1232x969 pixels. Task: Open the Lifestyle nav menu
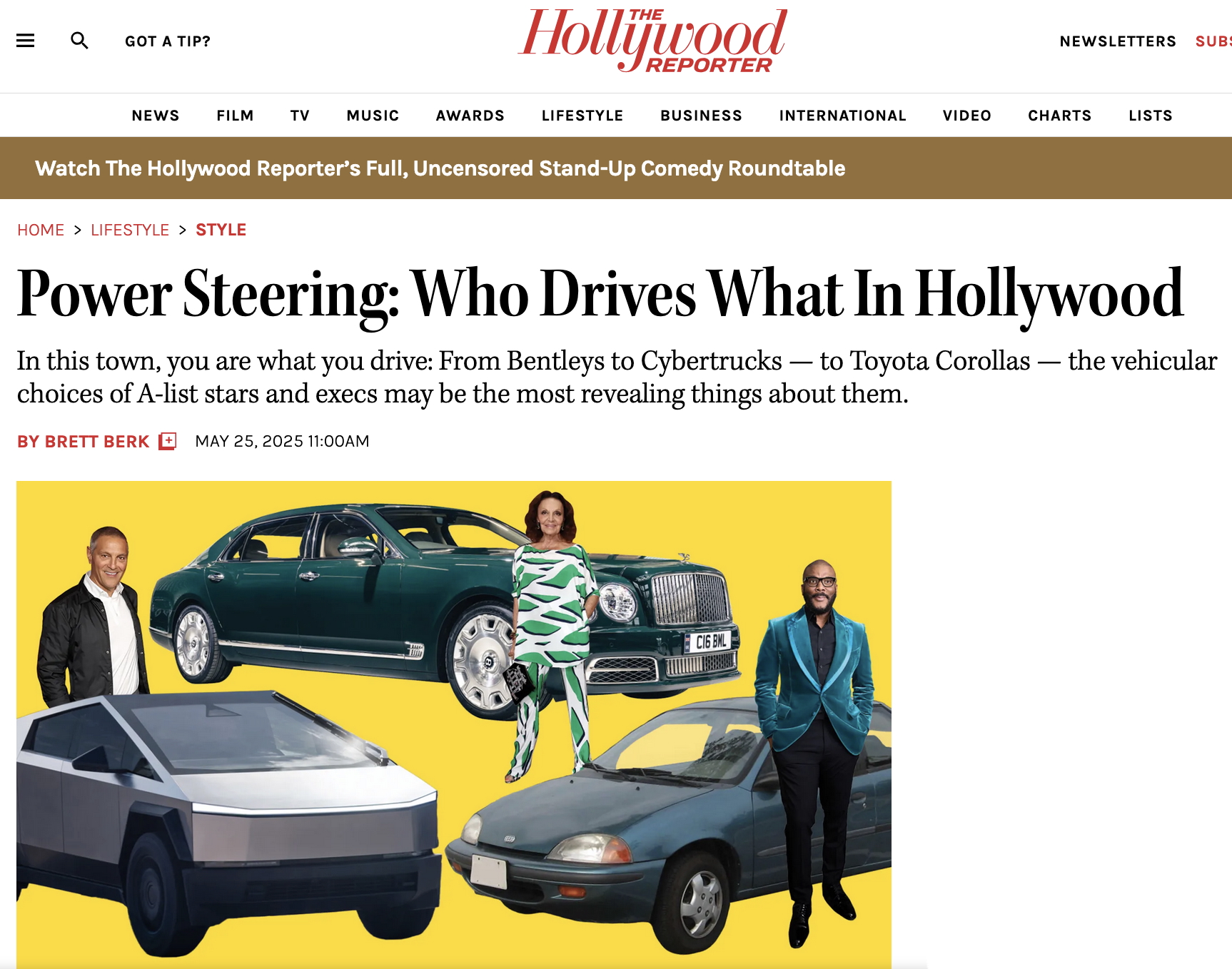pyautogui.click(x=582, y=116)
